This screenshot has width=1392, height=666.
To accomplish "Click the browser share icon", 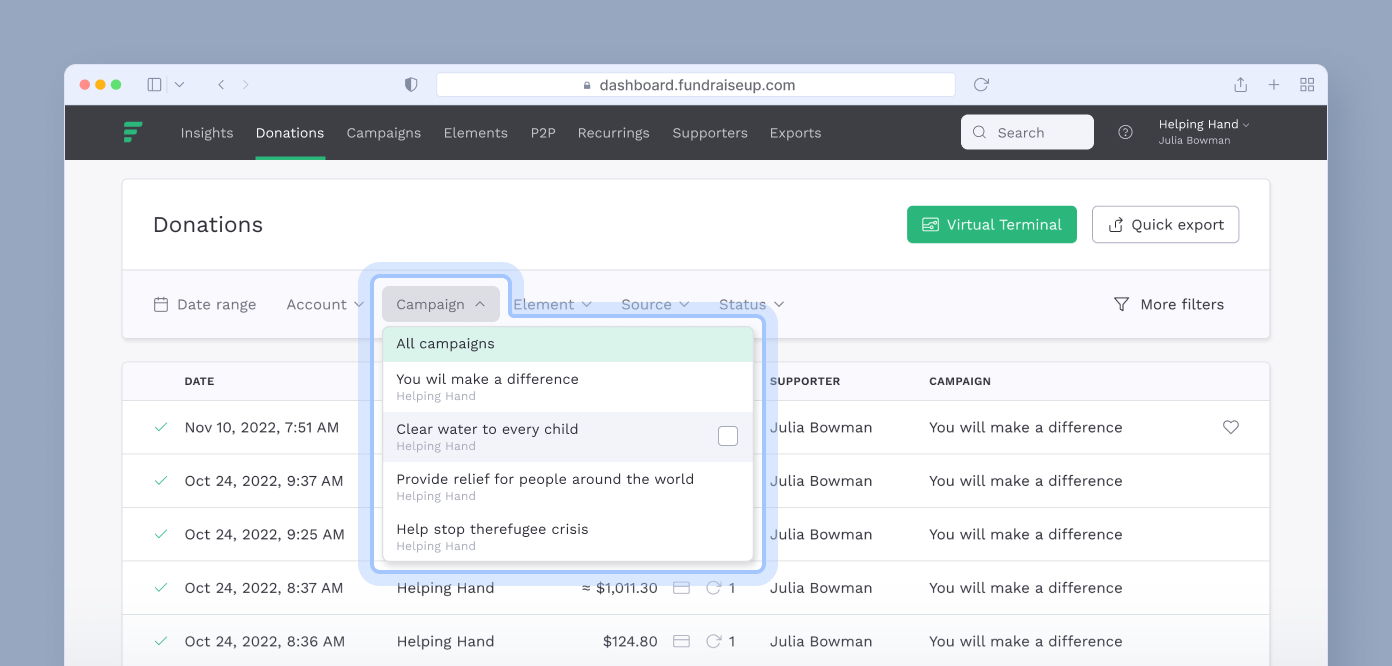I will 1240,85.
